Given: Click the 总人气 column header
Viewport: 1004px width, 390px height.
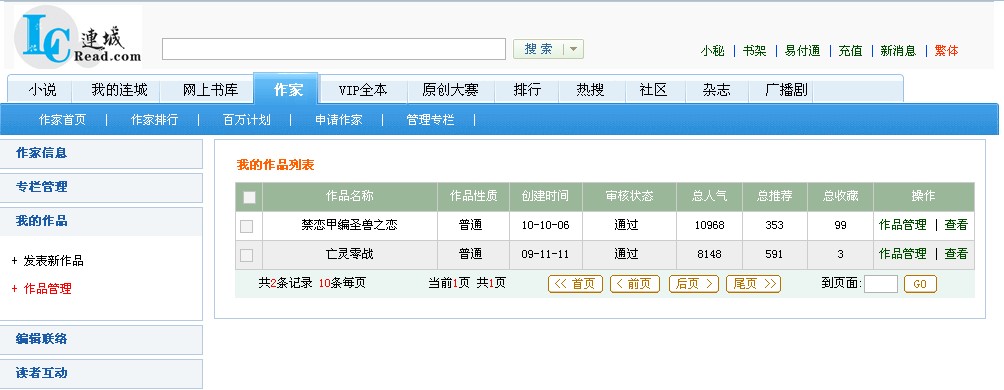Looking at the screenshot, I should click(x=709, y=197).
